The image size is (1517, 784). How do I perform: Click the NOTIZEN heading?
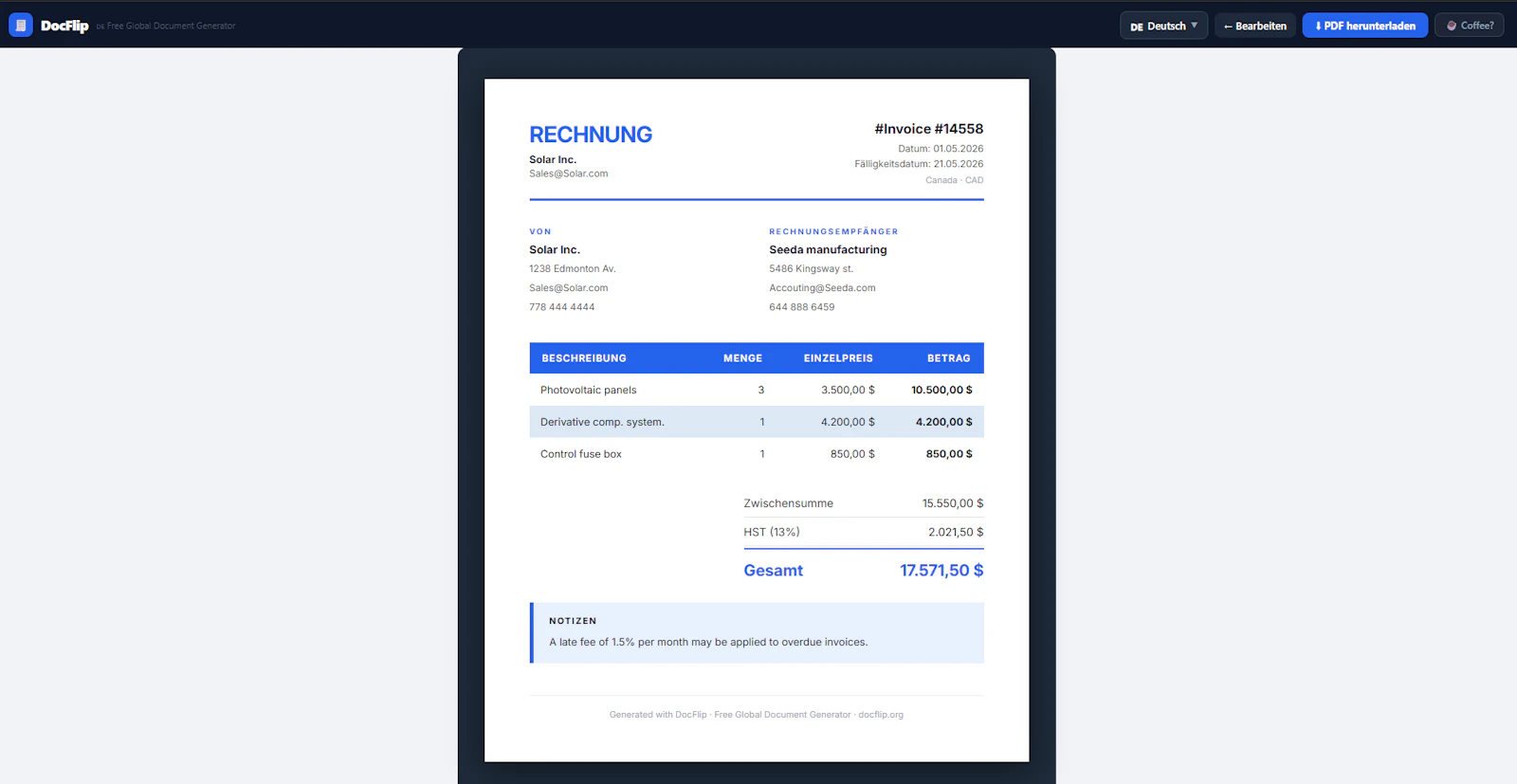coord(573,621)
